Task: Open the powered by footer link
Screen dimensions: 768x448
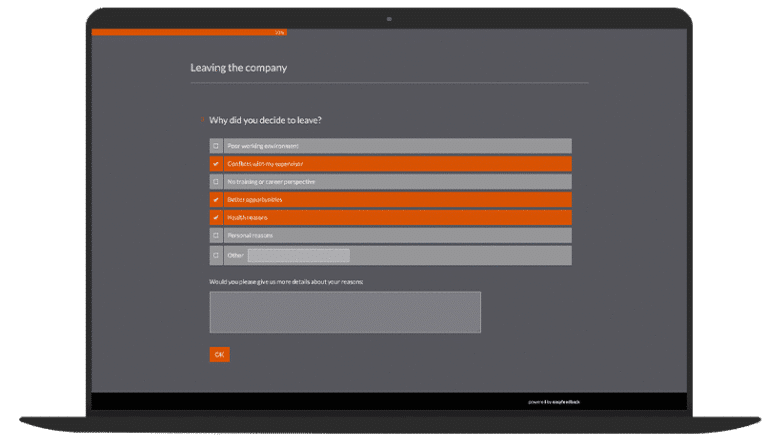Action: [x=553, y=402]
